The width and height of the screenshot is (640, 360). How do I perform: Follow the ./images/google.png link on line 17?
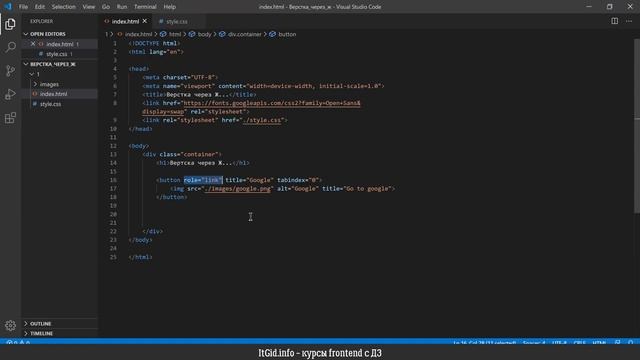click(x=237, y=189)
